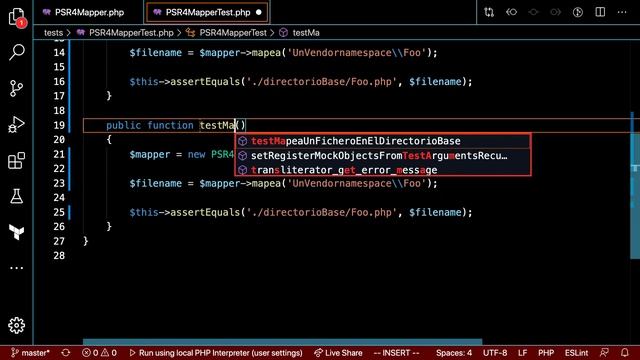
Task: Click $filename variable on line 23
Action: (x=156, y=184)
